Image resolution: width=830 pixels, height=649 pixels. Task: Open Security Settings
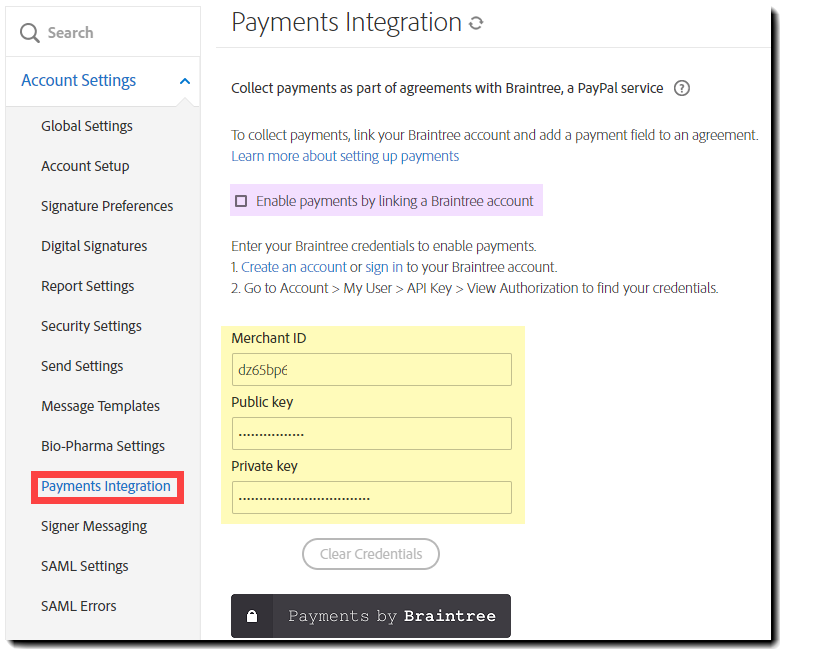[x=91, y=326]
